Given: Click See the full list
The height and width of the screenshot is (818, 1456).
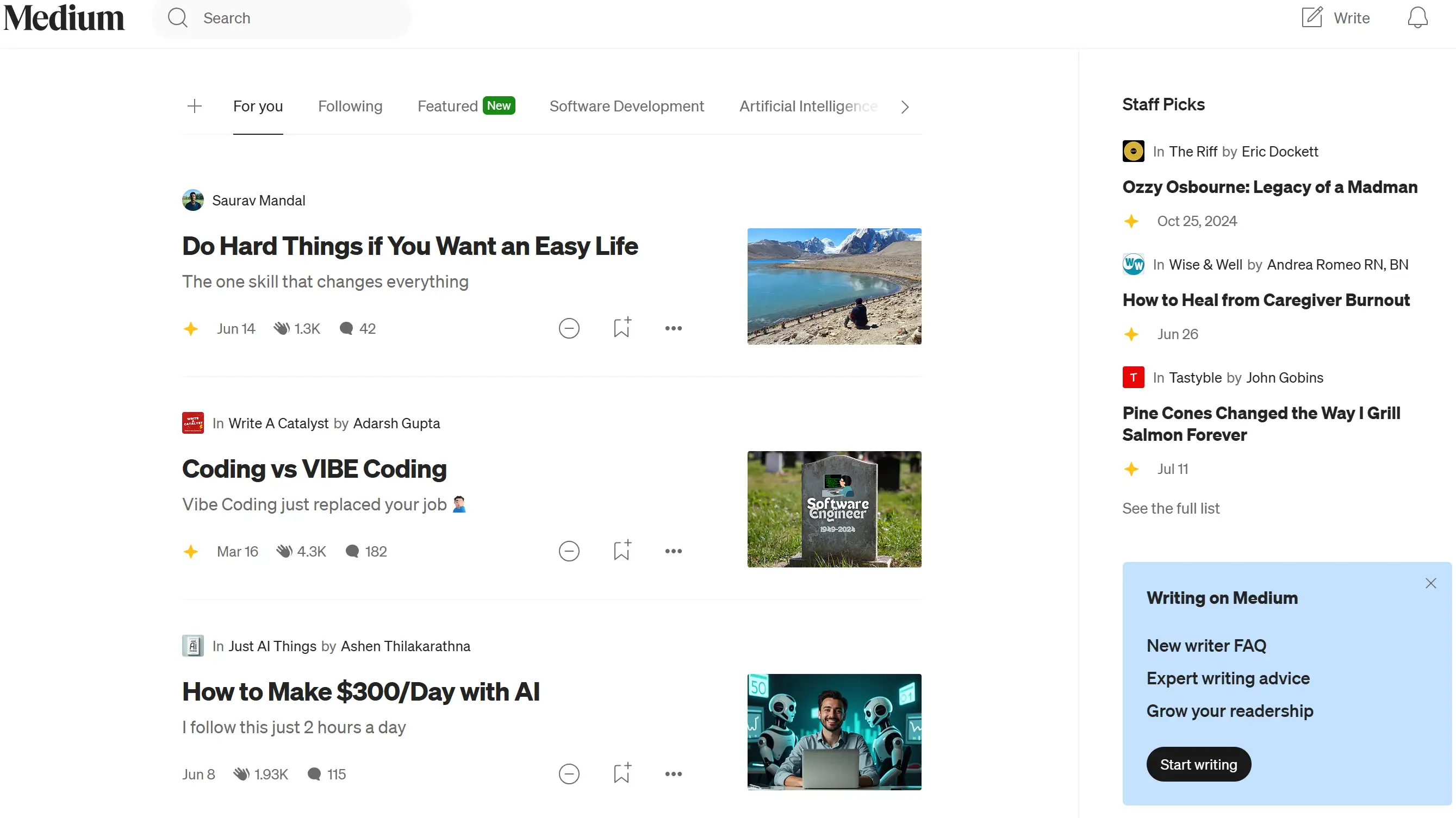Looking at the screenshot, I should 1171,508.
